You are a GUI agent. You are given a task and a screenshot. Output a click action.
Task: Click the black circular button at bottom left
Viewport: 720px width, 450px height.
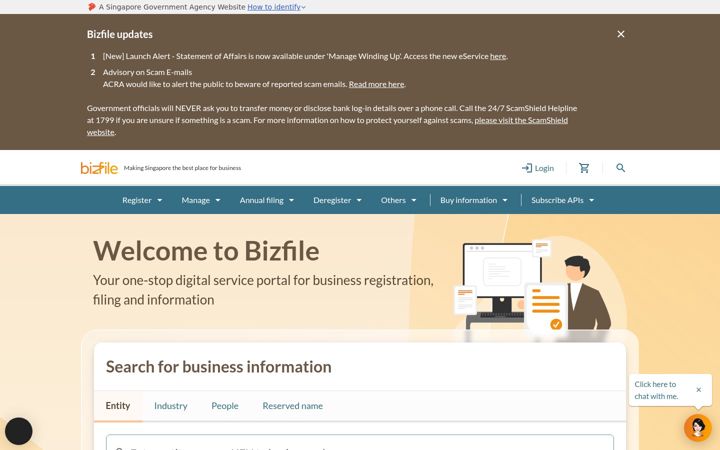pos(19,431)
